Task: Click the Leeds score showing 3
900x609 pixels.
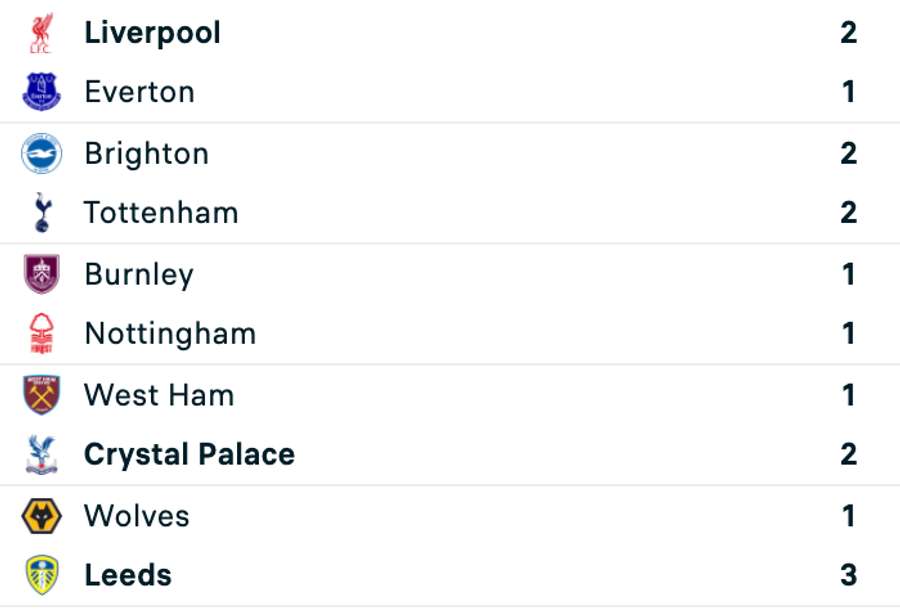Action: pos(848,575)
